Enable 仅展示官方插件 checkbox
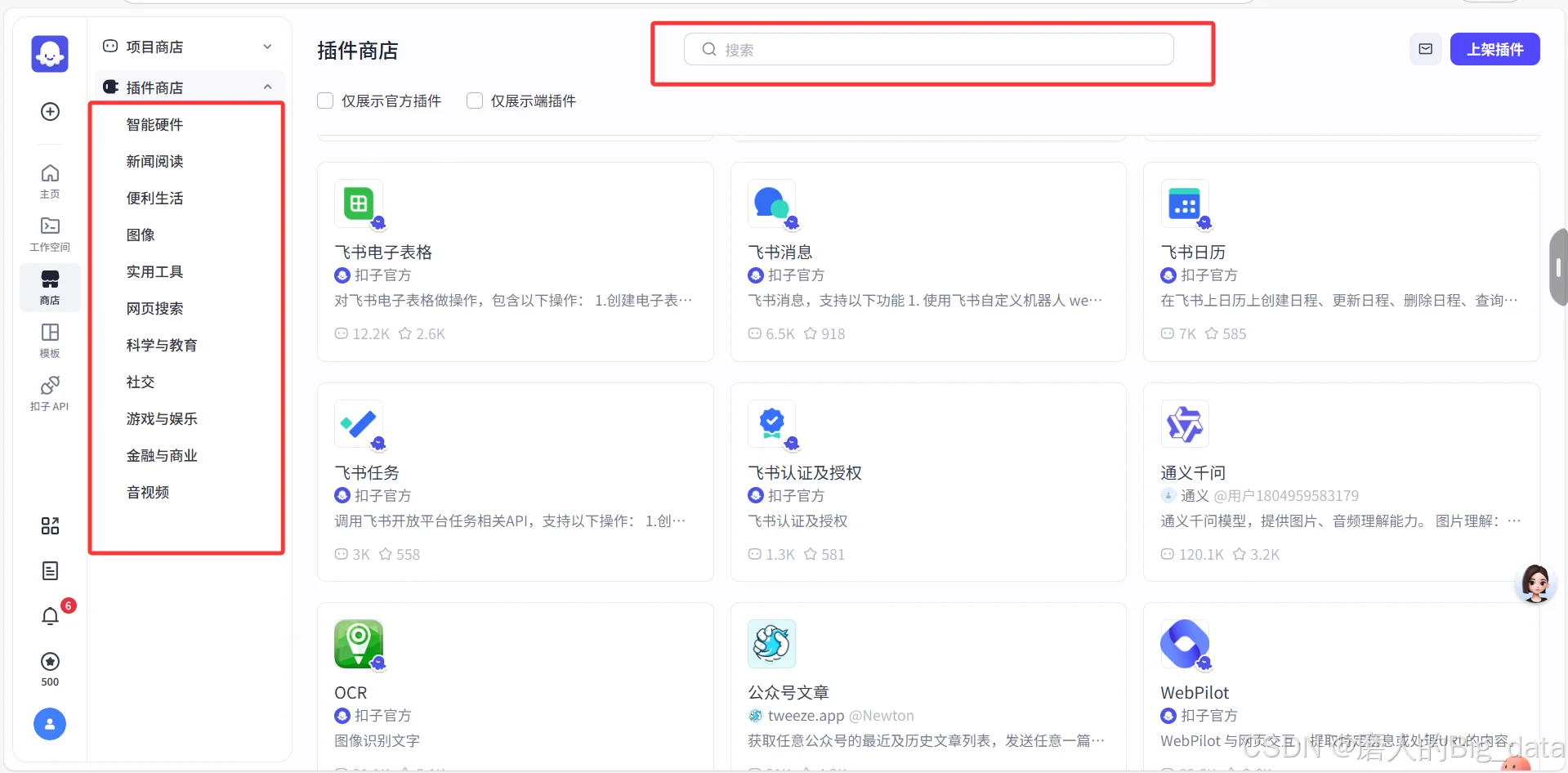Viewport: 1568px width, 773px height. tap(325, 101)
